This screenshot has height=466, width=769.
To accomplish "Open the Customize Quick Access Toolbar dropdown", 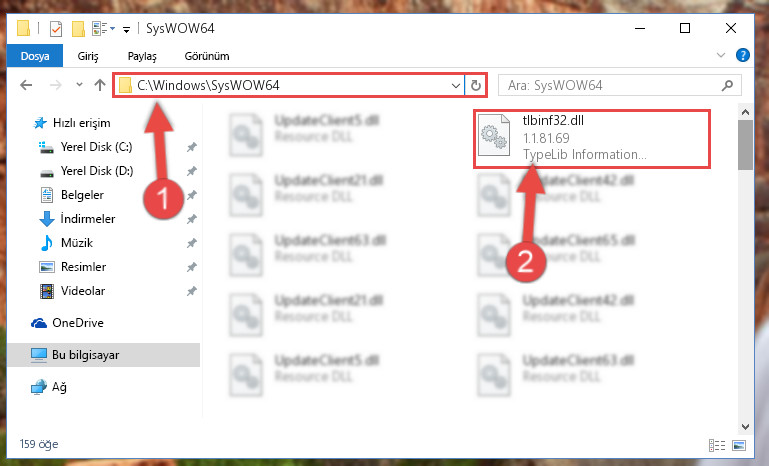I will [x=127, y=30].
